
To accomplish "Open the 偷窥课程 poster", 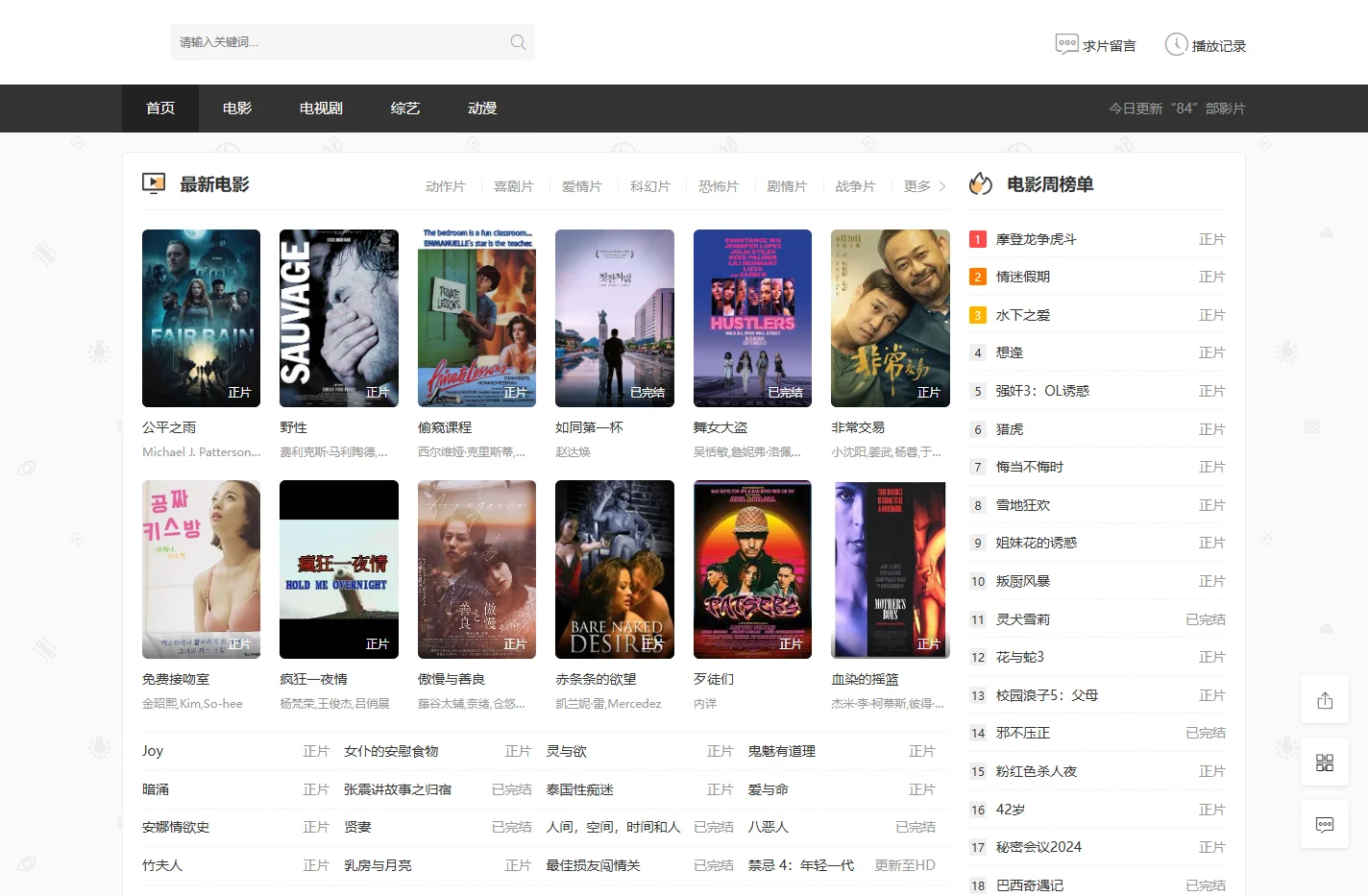I will [476, 318].
